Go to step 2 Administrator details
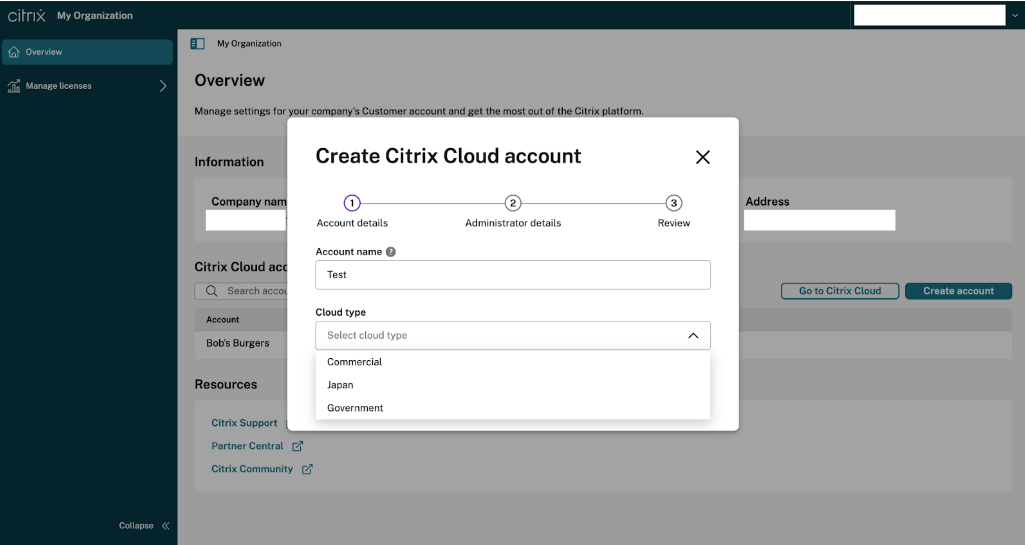The width and height of the screenshot is (1025, 545). 513,203
